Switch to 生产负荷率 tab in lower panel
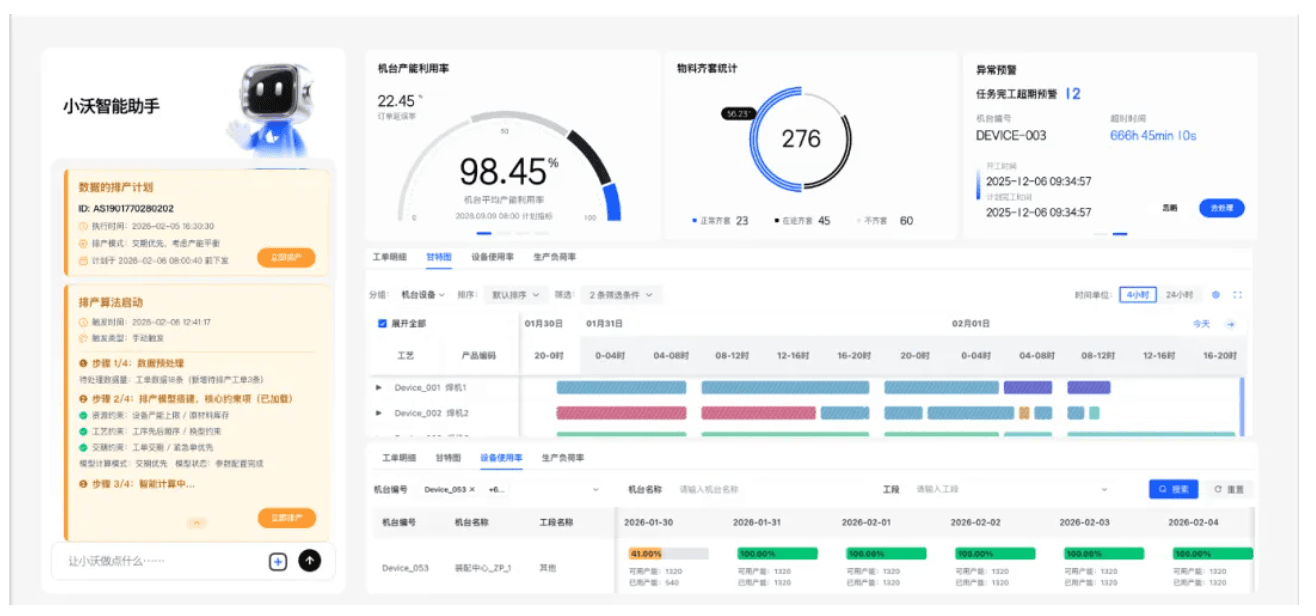Screen dimensions: 1316x616 point(563,458)
